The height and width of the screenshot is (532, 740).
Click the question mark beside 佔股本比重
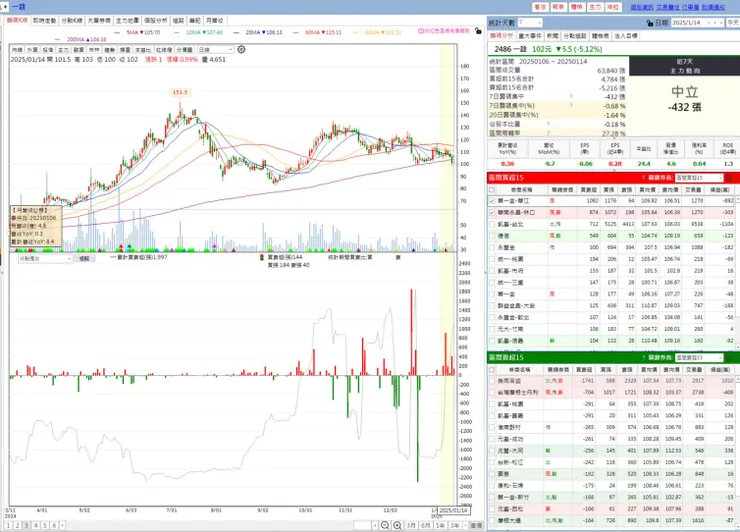pyautogui.click(x=548, y=124)
